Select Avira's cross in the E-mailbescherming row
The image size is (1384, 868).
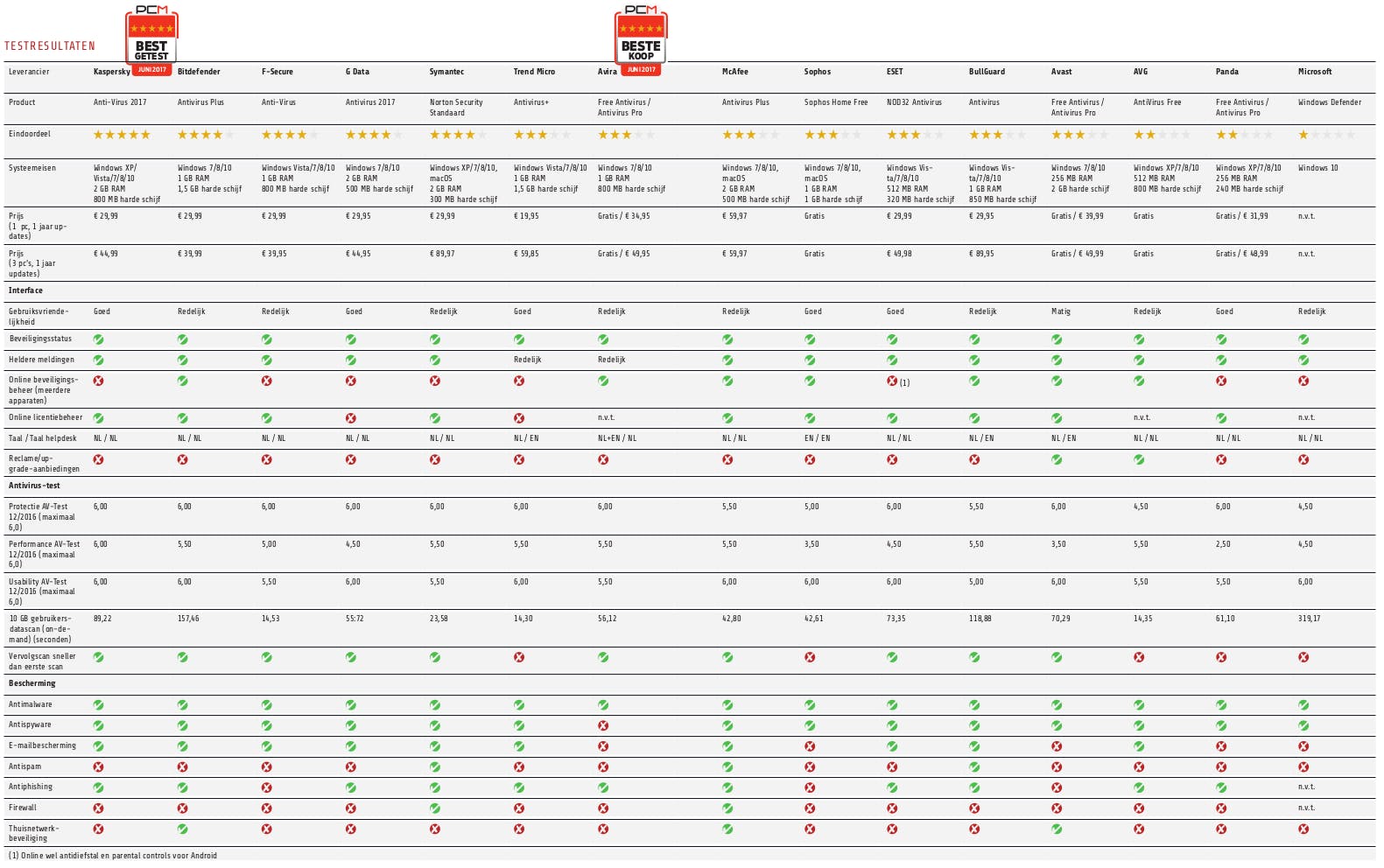[603, 746]
